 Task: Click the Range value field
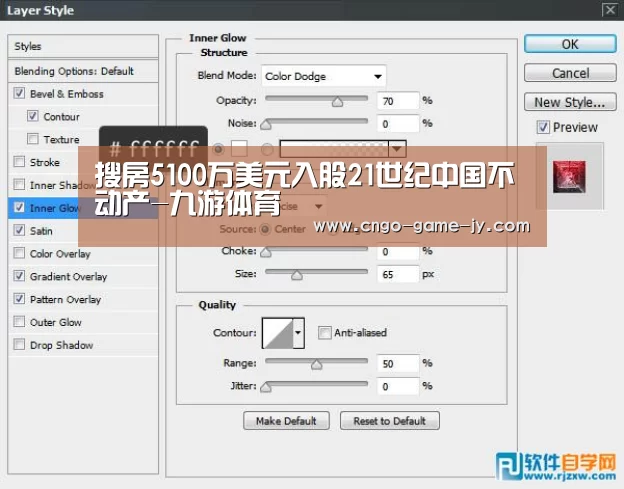coord(398,363)
